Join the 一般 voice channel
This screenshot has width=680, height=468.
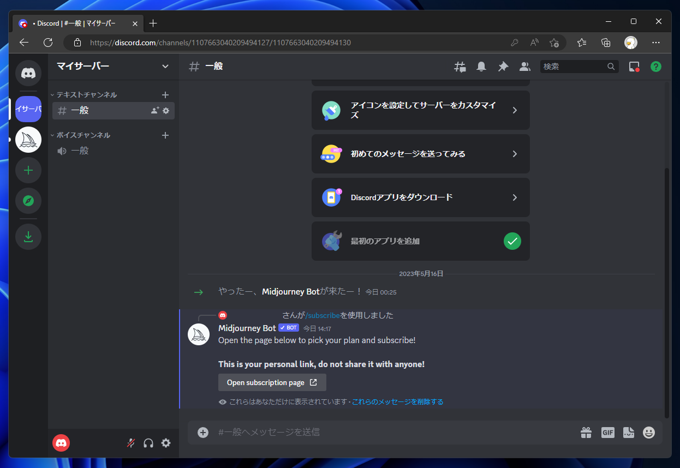point(113,151)
